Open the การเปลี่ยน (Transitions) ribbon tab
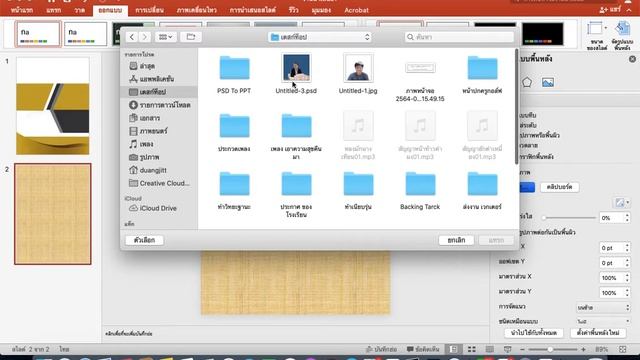This screenshot has width=640, height=360. click(x=149, y=10)
